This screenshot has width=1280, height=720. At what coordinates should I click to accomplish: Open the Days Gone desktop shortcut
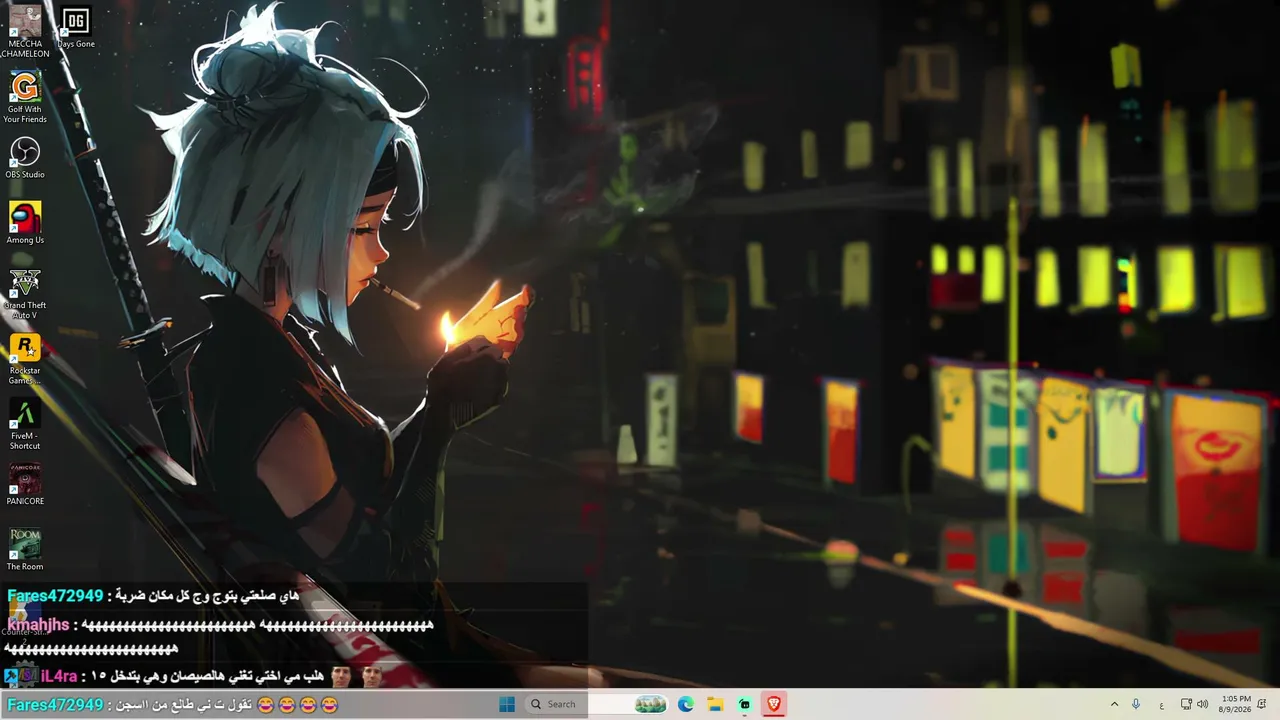pos(76,27)
